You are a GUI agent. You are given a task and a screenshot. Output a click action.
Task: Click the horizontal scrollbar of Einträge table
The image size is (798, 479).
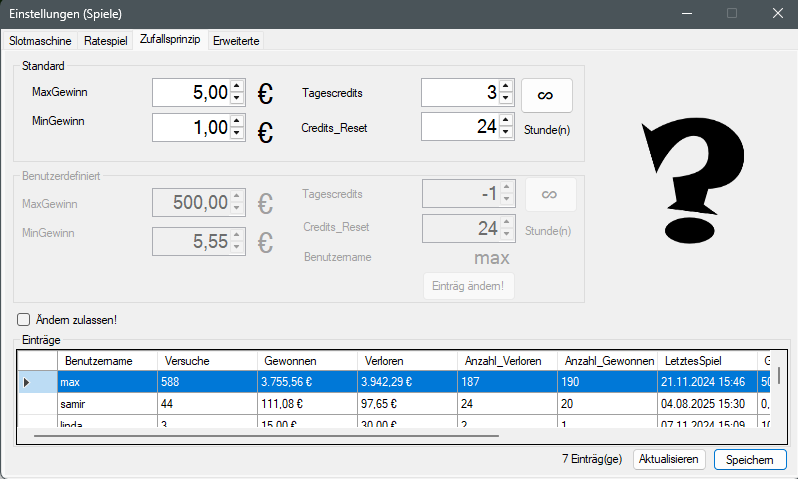(266, 436)
